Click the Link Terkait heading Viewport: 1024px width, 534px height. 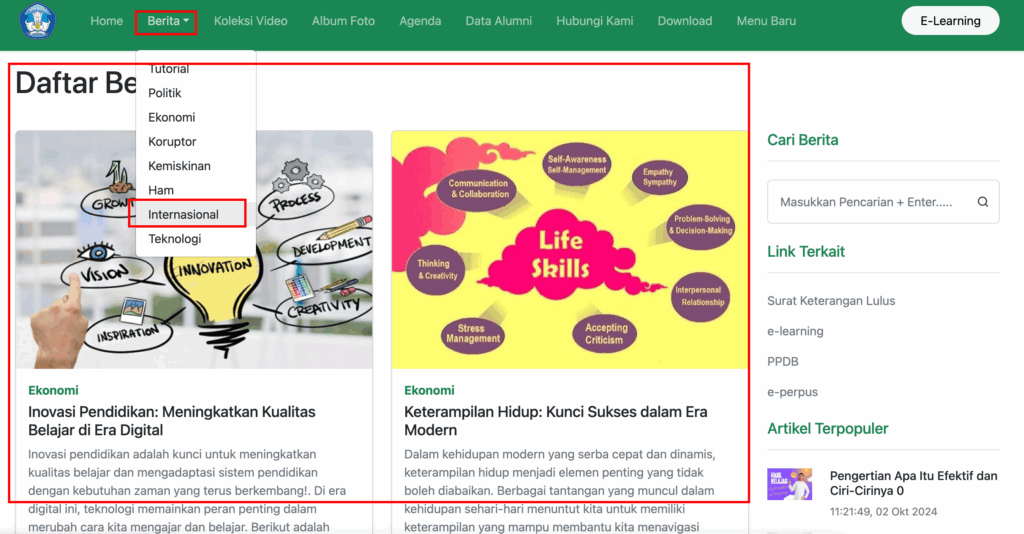tap(806, 251)
